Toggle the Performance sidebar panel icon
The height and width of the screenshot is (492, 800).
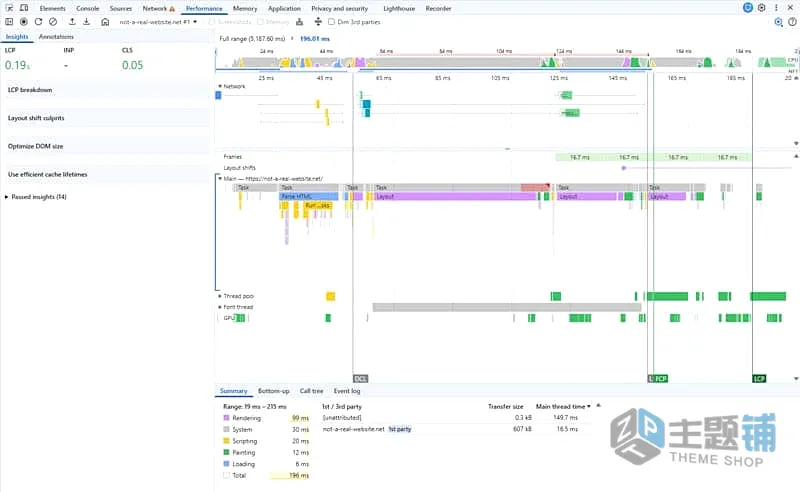[x=9, y=22]
